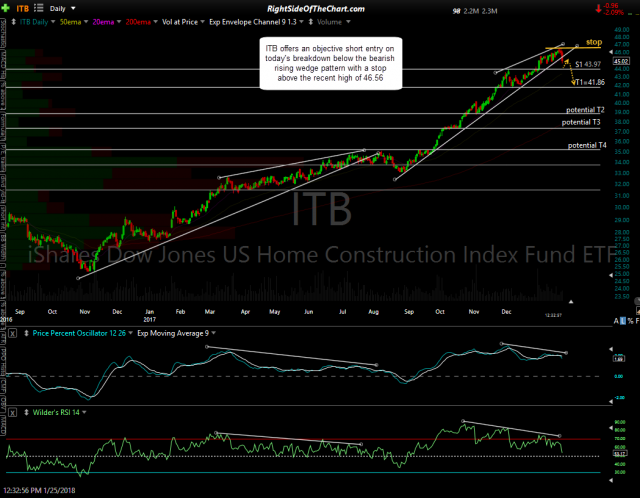Open Exp Moving Average 9 menu
The height and width of the screenshot is (498, 640).
176,333
